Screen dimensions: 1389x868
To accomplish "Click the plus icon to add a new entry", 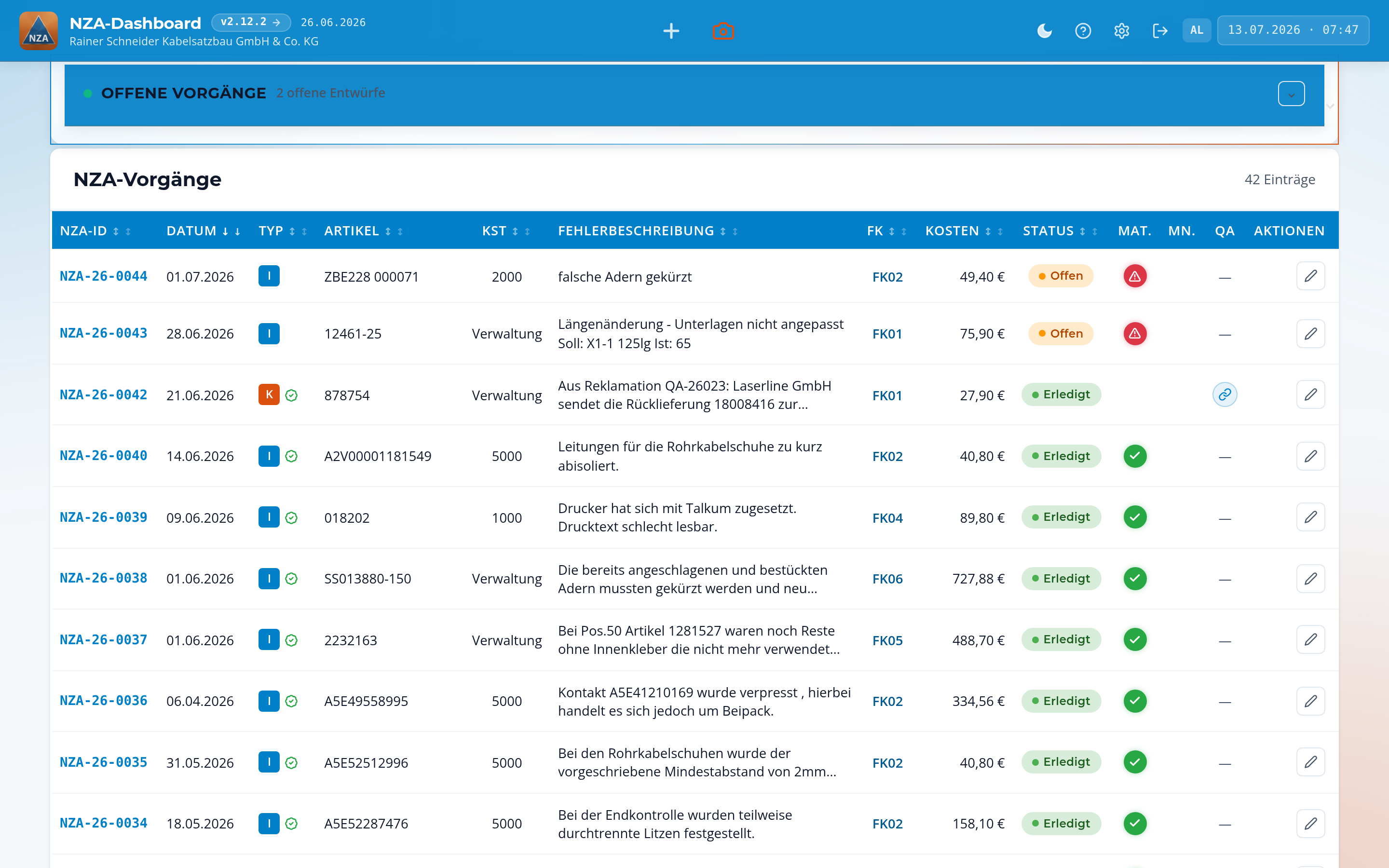I will coord(671,30).
